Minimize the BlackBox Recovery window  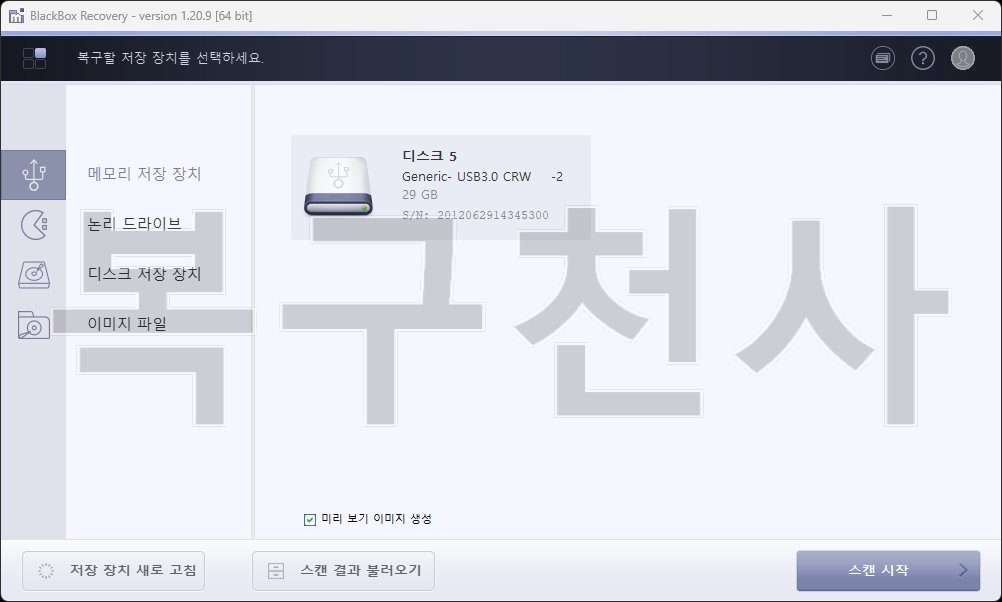click(886, 15)
